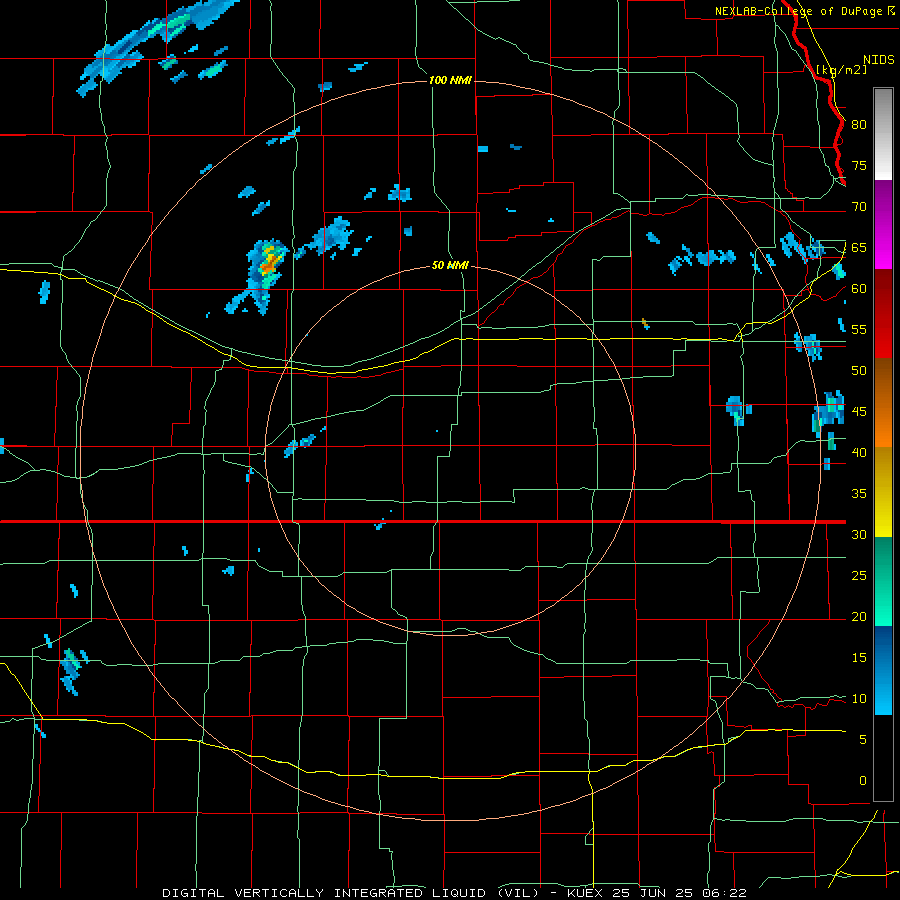Screen dimensions: 900x900
Task: Select the white-gray segment of the color scale
Action: coord(883,134)
